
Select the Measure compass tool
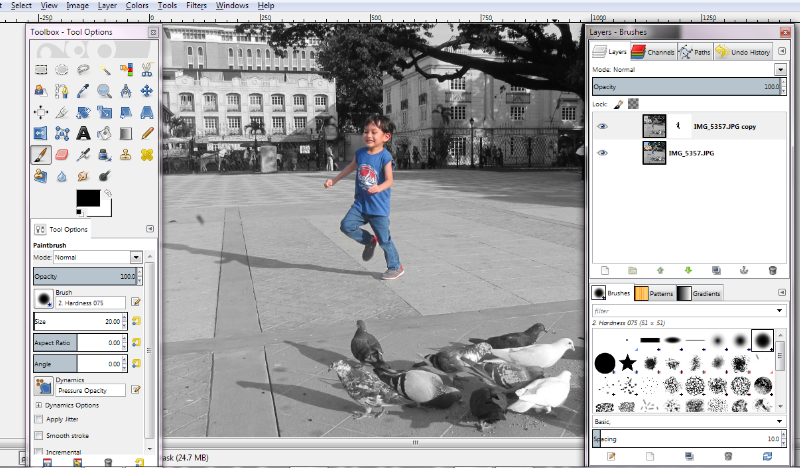click(126, 91)
